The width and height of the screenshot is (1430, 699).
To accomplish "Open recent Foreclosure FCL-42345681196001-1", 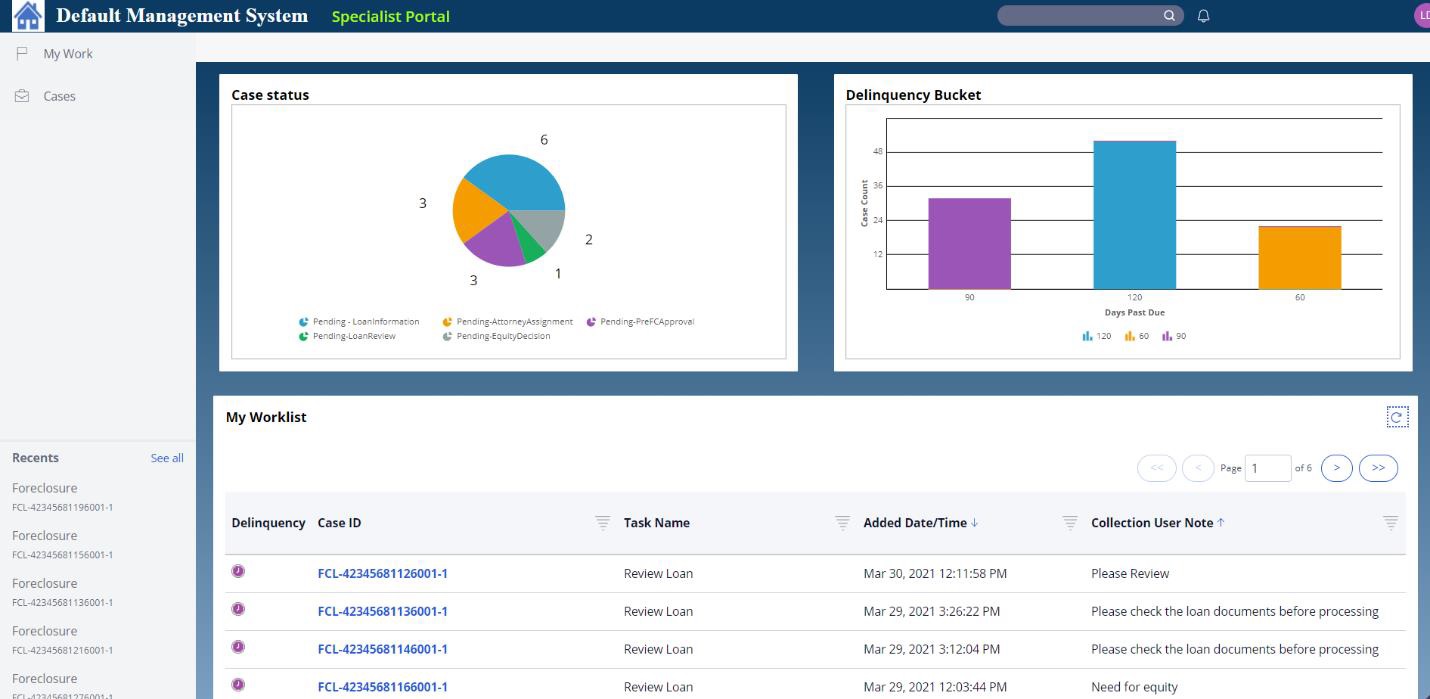I will click(62, 497).
